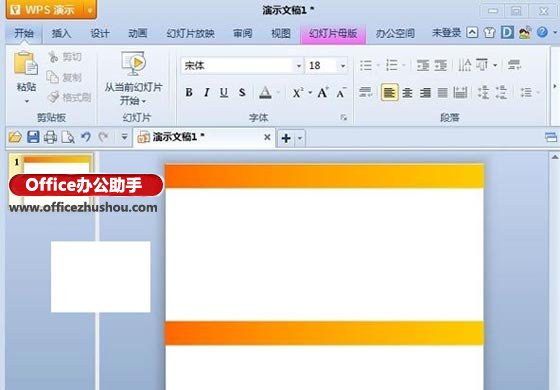Apply the superscript X² icon

298,93
